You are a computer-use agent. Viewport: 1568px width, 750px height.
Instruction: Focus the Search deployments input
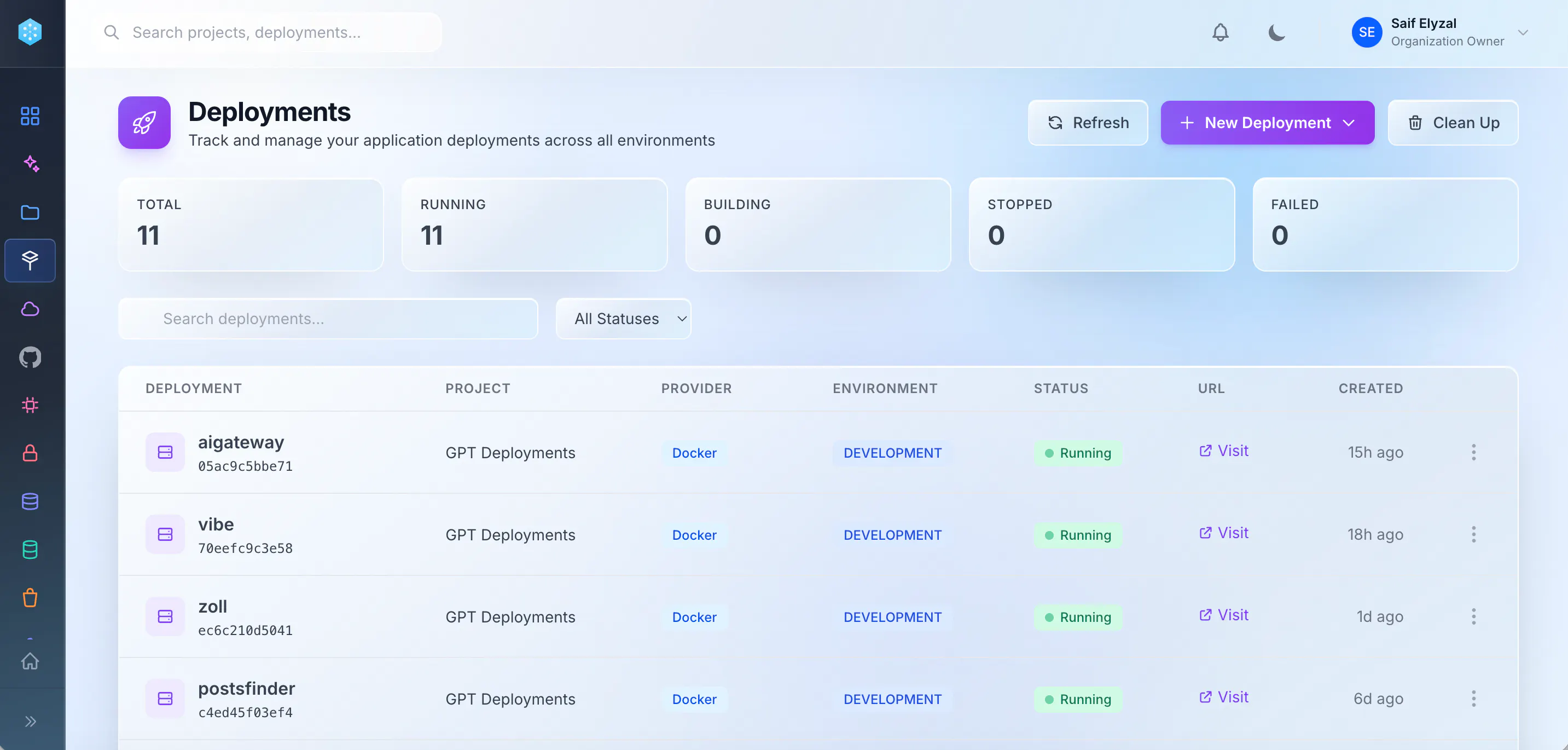pyautogui.click(x=328, y=319)
